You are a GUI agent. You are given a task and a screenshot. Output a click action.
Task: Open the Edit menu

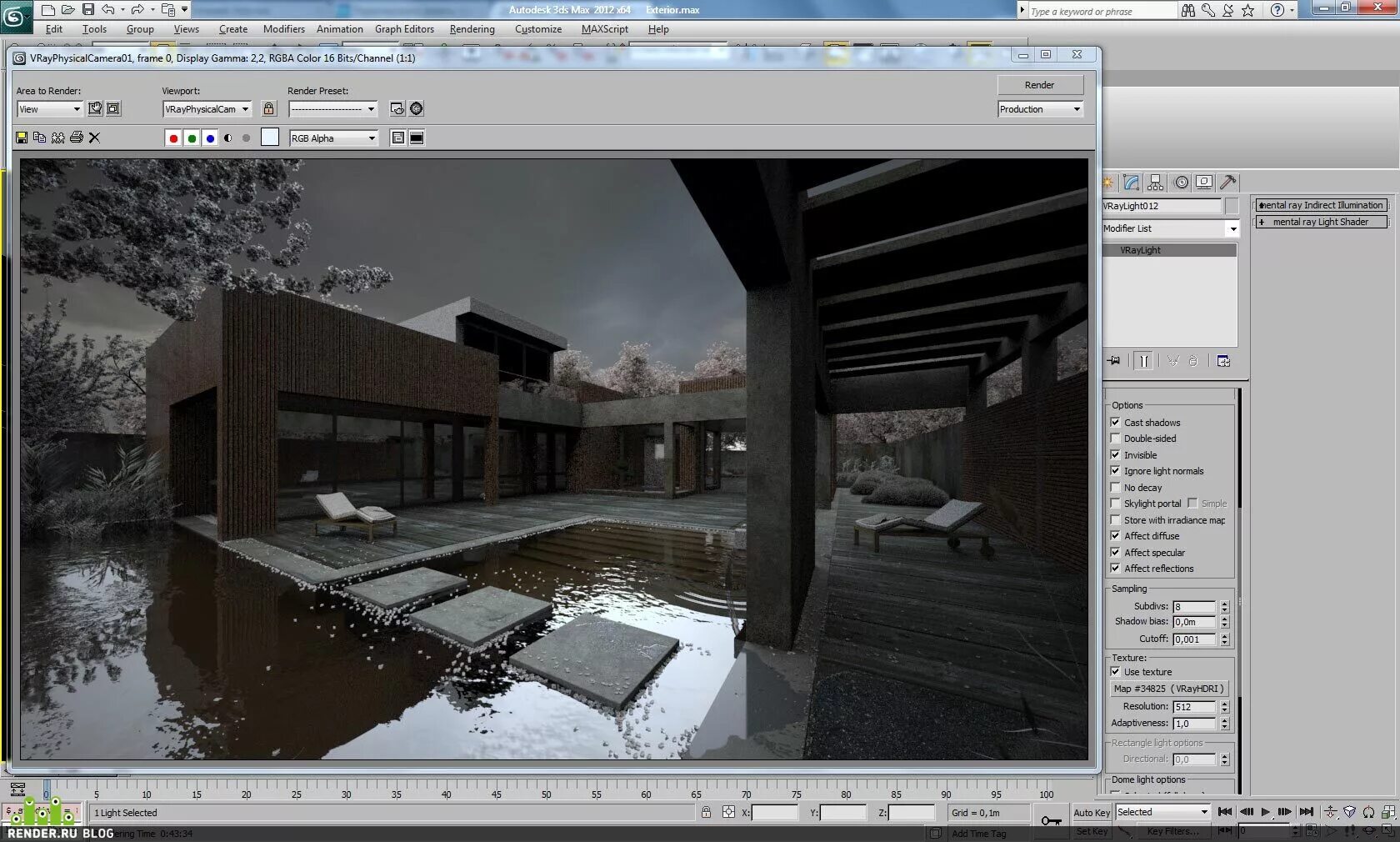[54, 29]
